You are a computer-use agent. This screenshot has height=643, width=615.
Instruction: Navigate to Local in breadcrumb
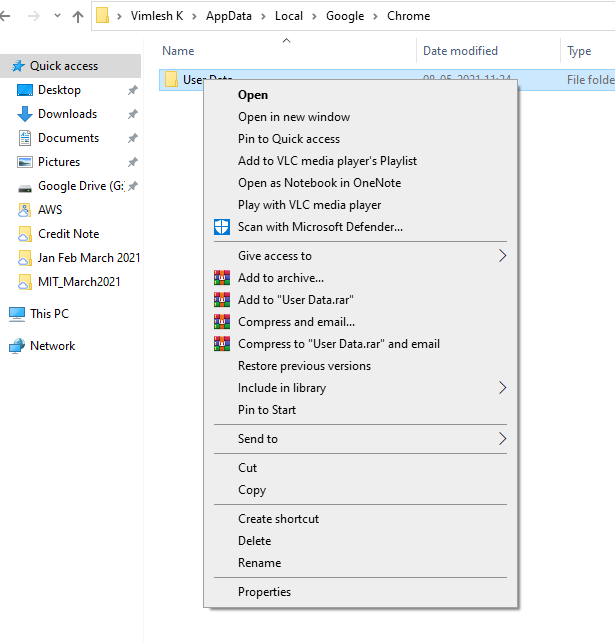point(289,16)
